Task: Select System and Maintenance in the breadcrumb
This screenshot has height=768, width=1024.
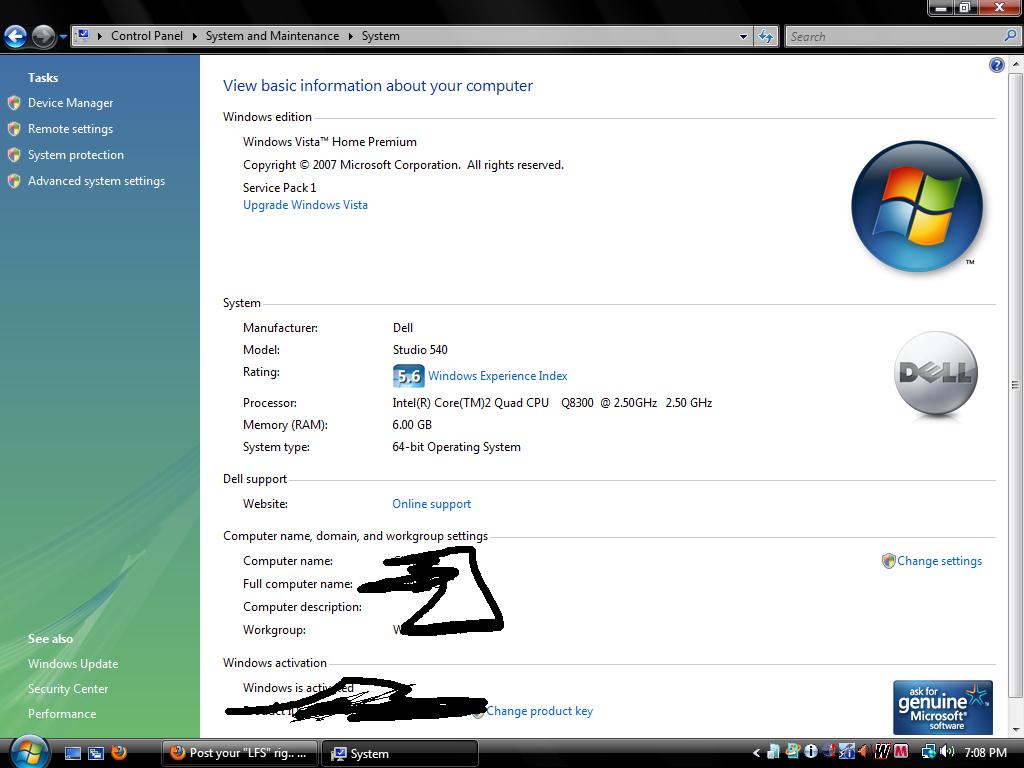Action: pyautogui.click(x=272, y=36)
